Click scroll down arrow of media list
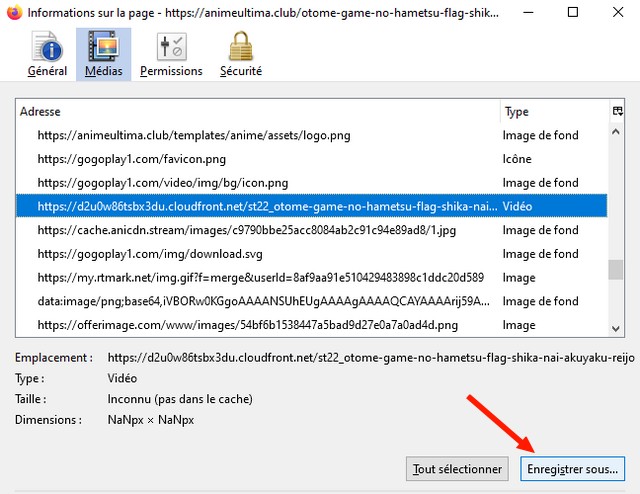This screenshot has width=640, height=494. (x=616, y=328)
